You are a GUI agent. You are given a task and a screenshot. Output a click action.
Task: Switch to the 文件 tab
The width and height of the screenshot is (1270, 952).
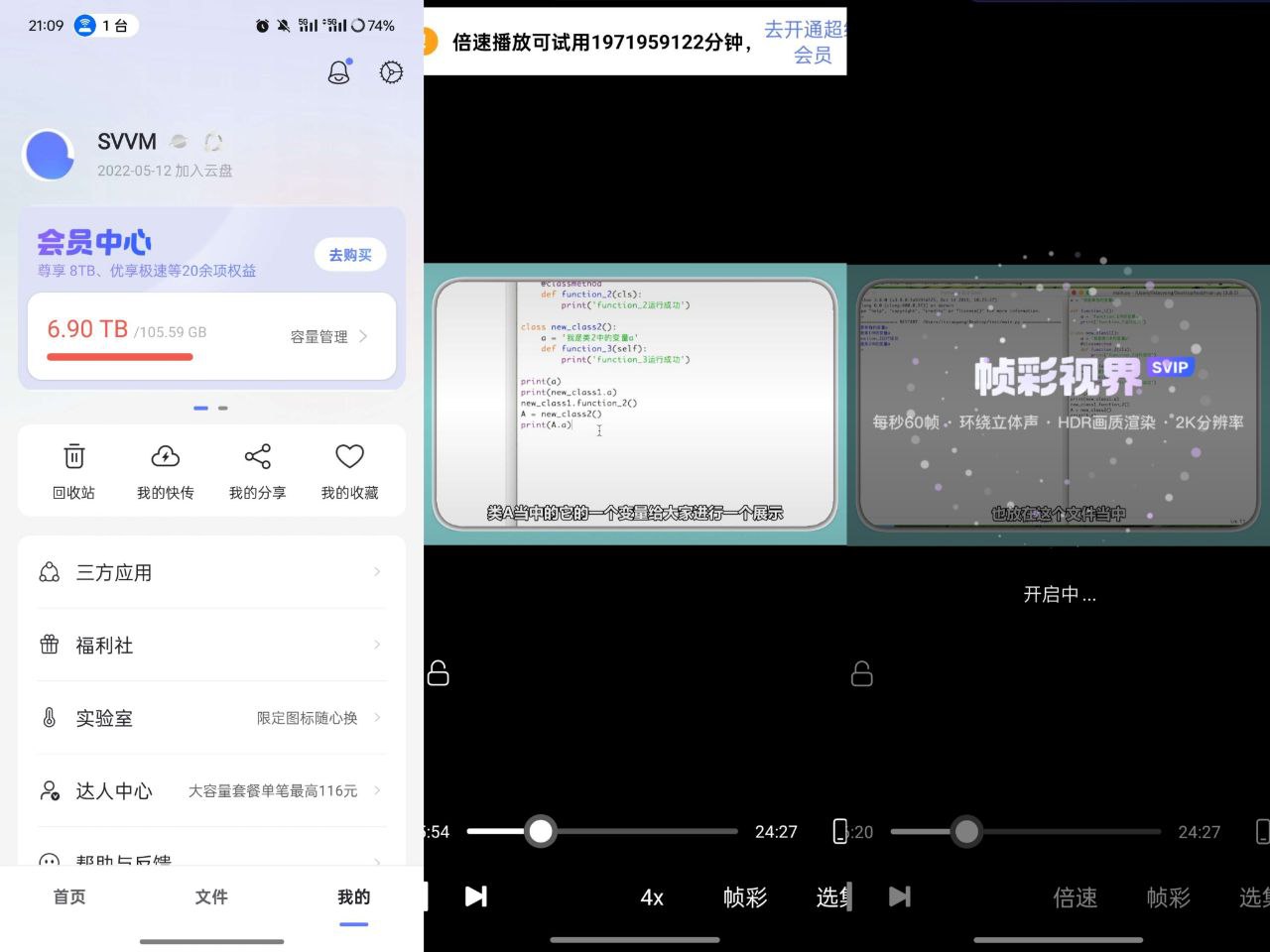coord(210,895)
